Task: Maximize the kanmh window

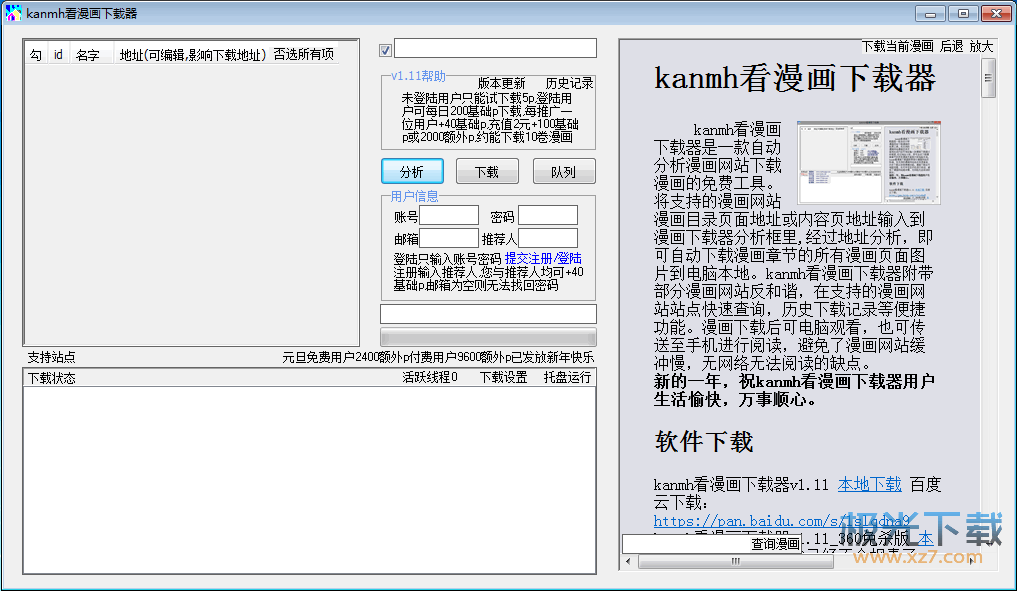Action: pos(963,14)
